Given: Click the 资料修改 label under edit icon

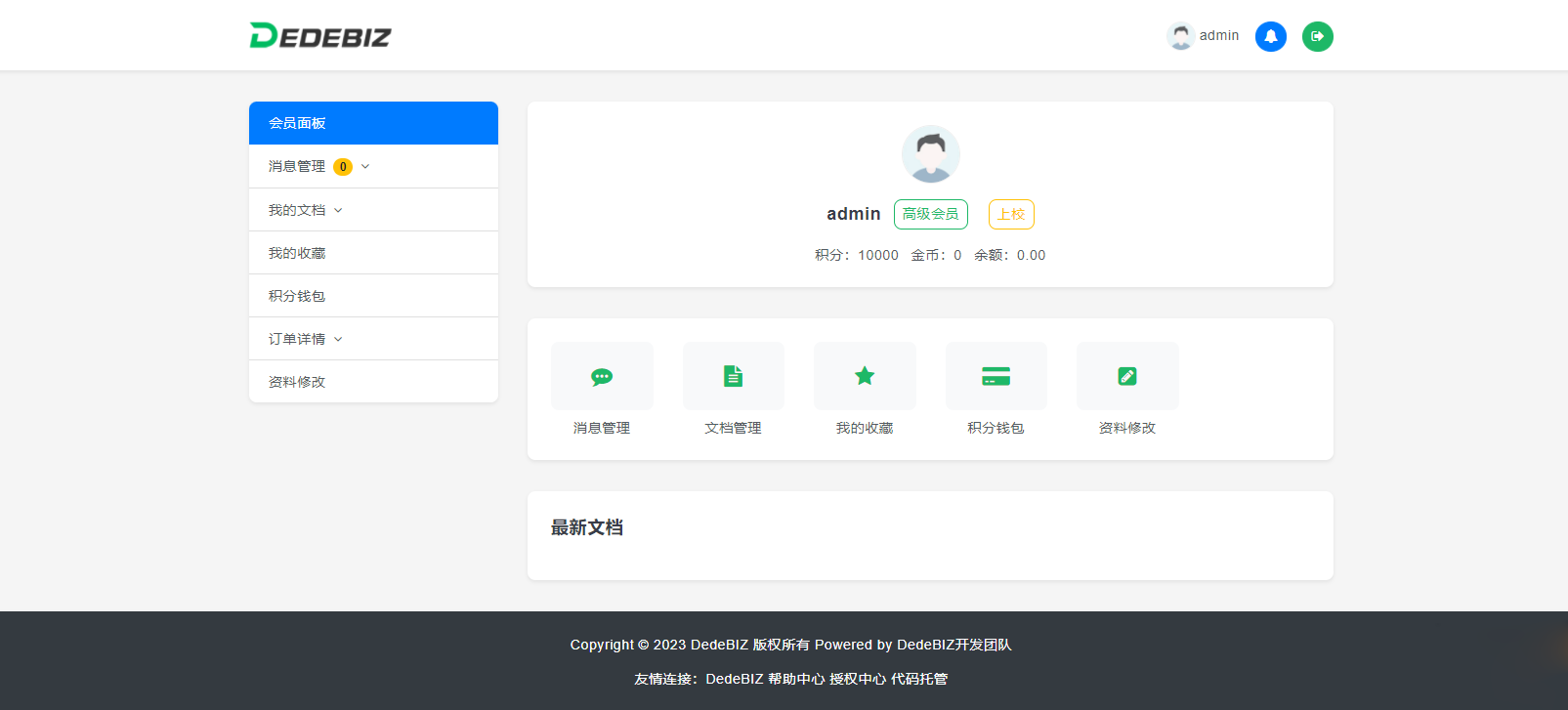Looking at the screenshot, I should click(1127, 428).
